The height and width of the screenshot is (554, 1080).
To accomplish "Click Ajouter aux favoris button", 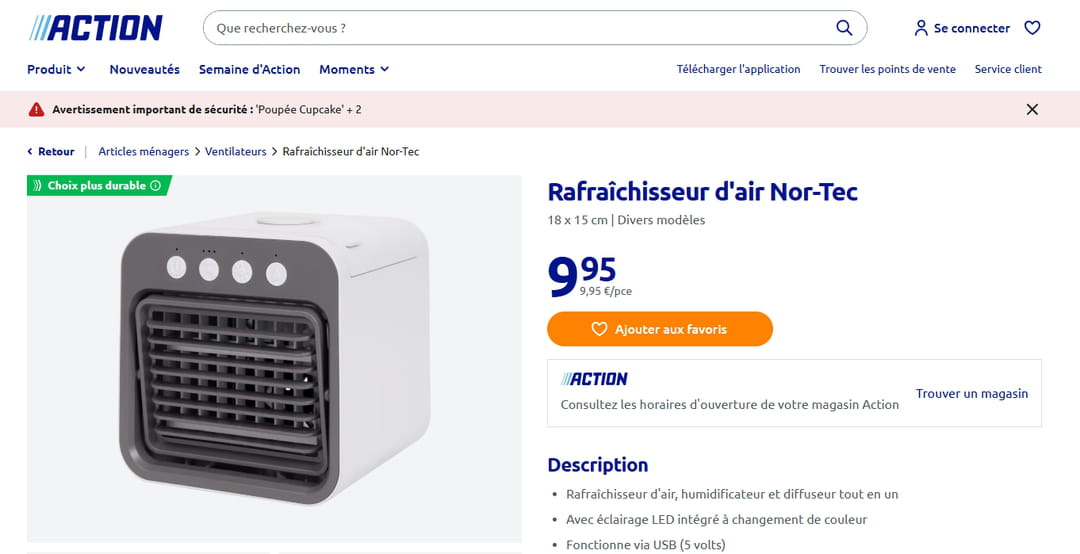I will pyautogui.click(x=660, y=329).
